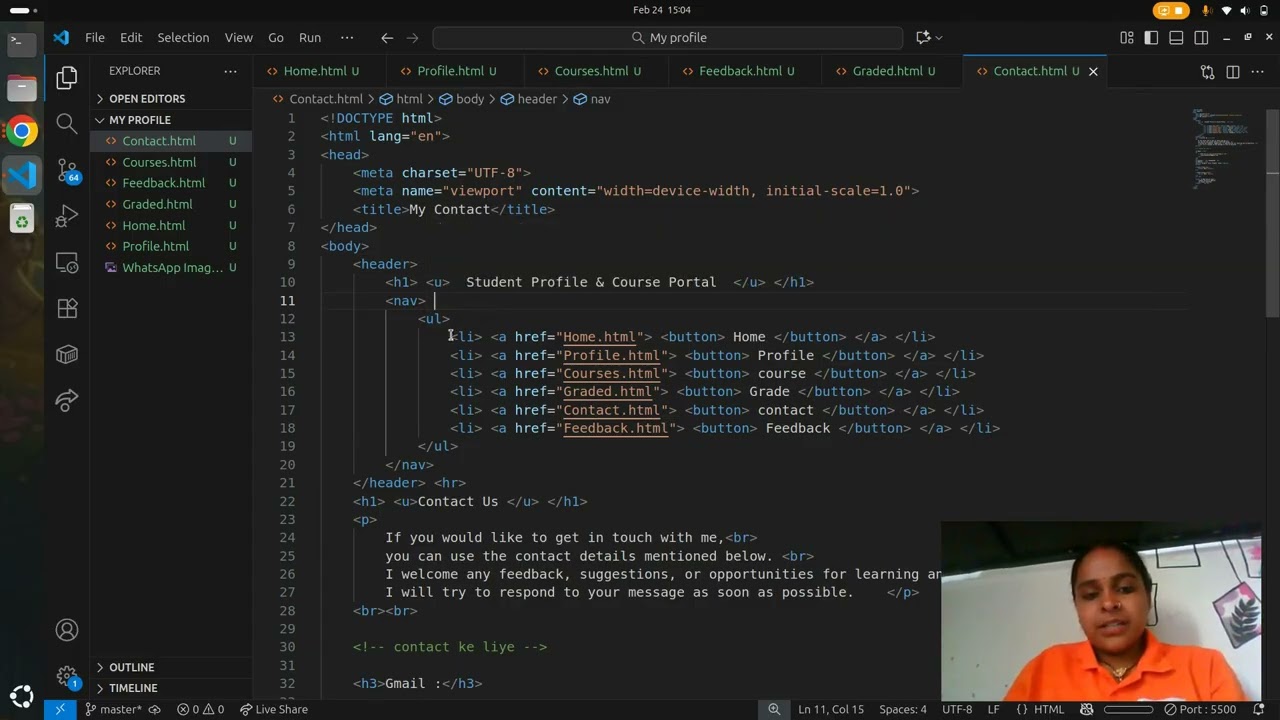Open Feedback.html in the Explorer tree
Image resolution: width=1280 pixels, height=720 pixels.
[163, 183]
